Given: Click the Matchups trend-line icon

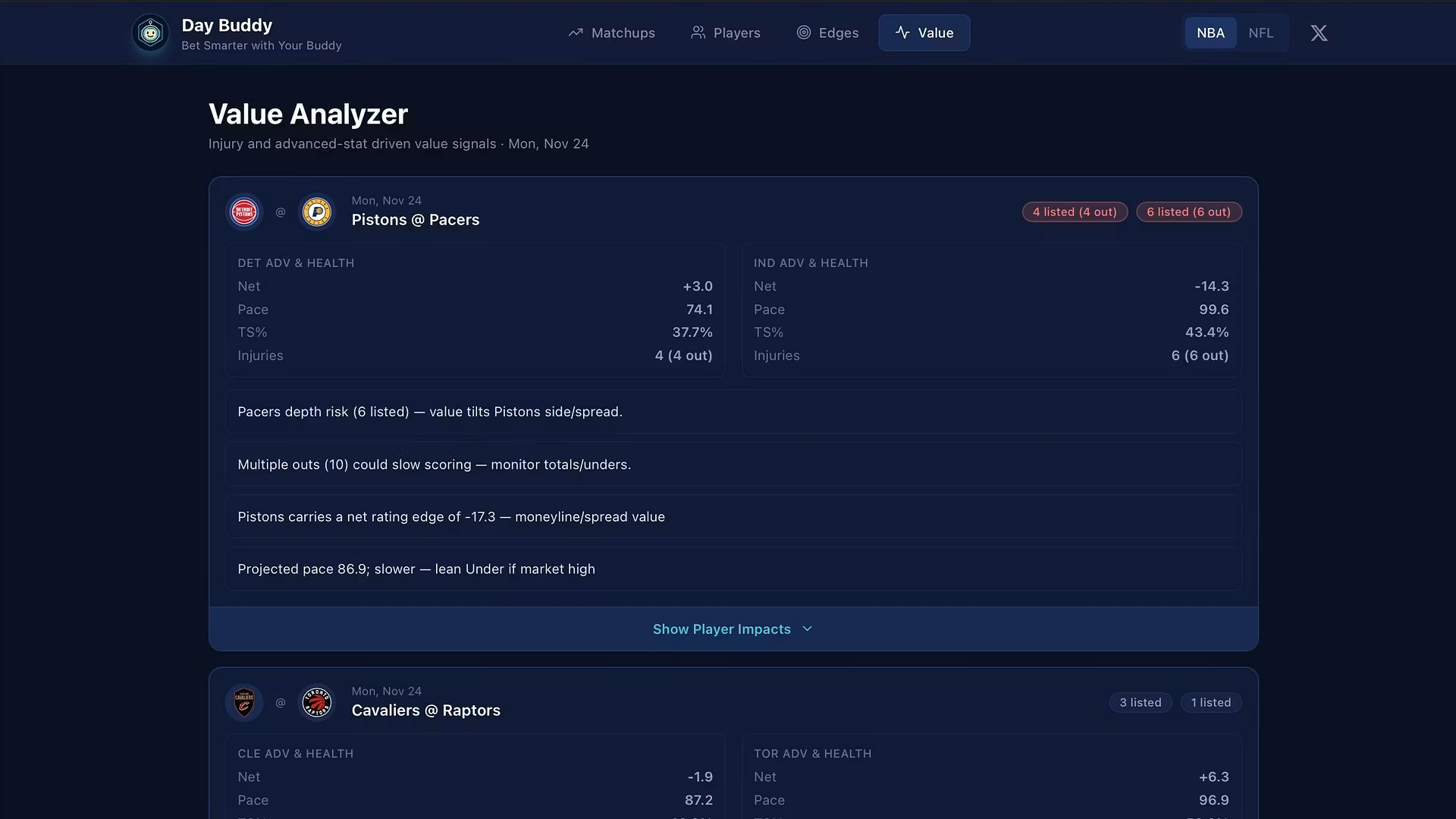Looking at the screenshot, I should (576, 33).
